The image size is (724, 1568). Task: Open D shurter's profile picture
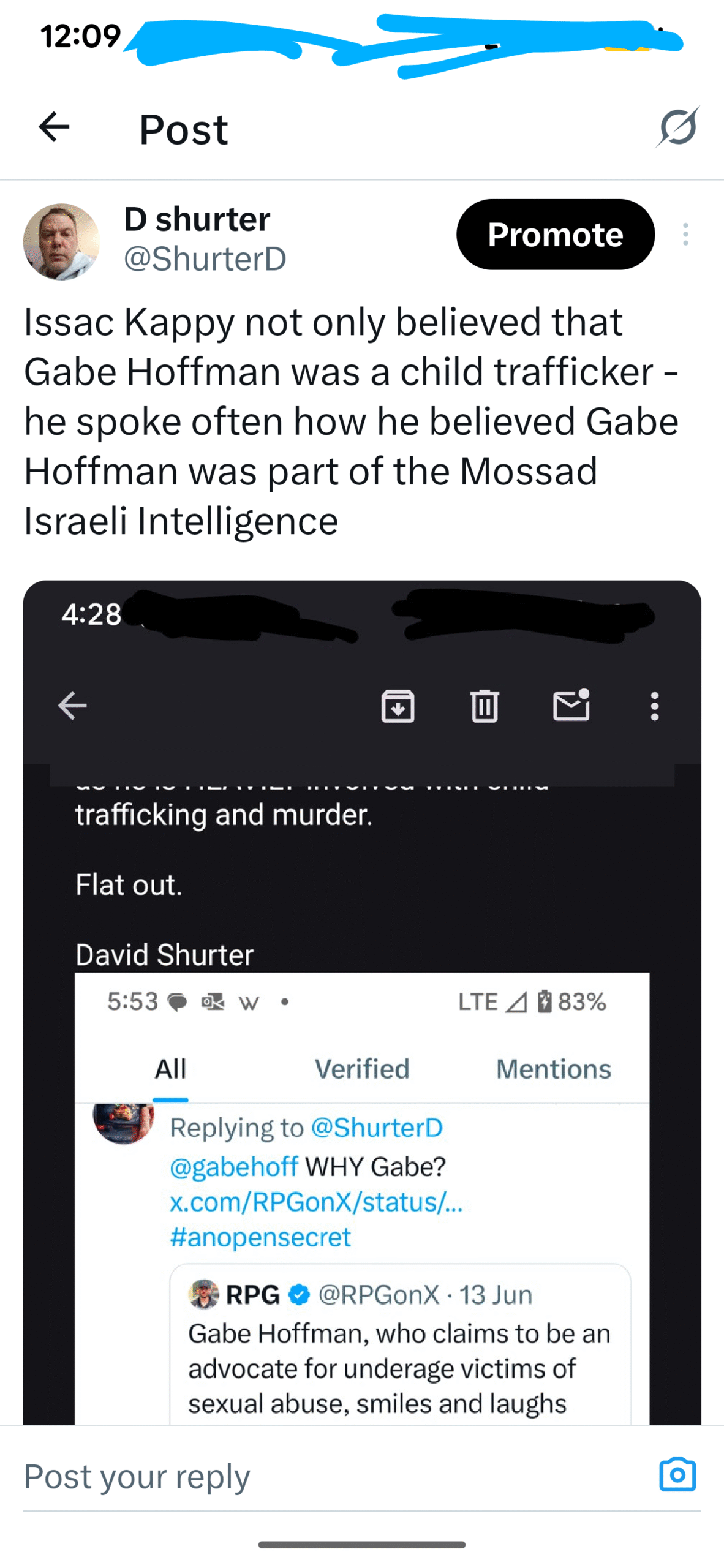[x=61, y=241]
